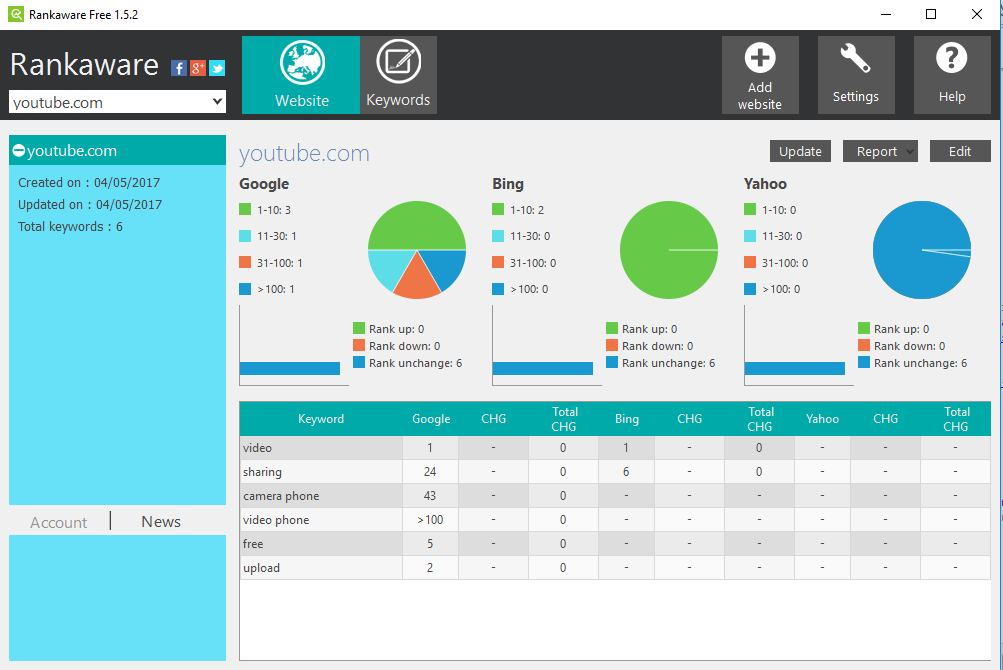Expand the Report dropdown button
This screenshot has width=1003, height=670.
coord(880,151)
